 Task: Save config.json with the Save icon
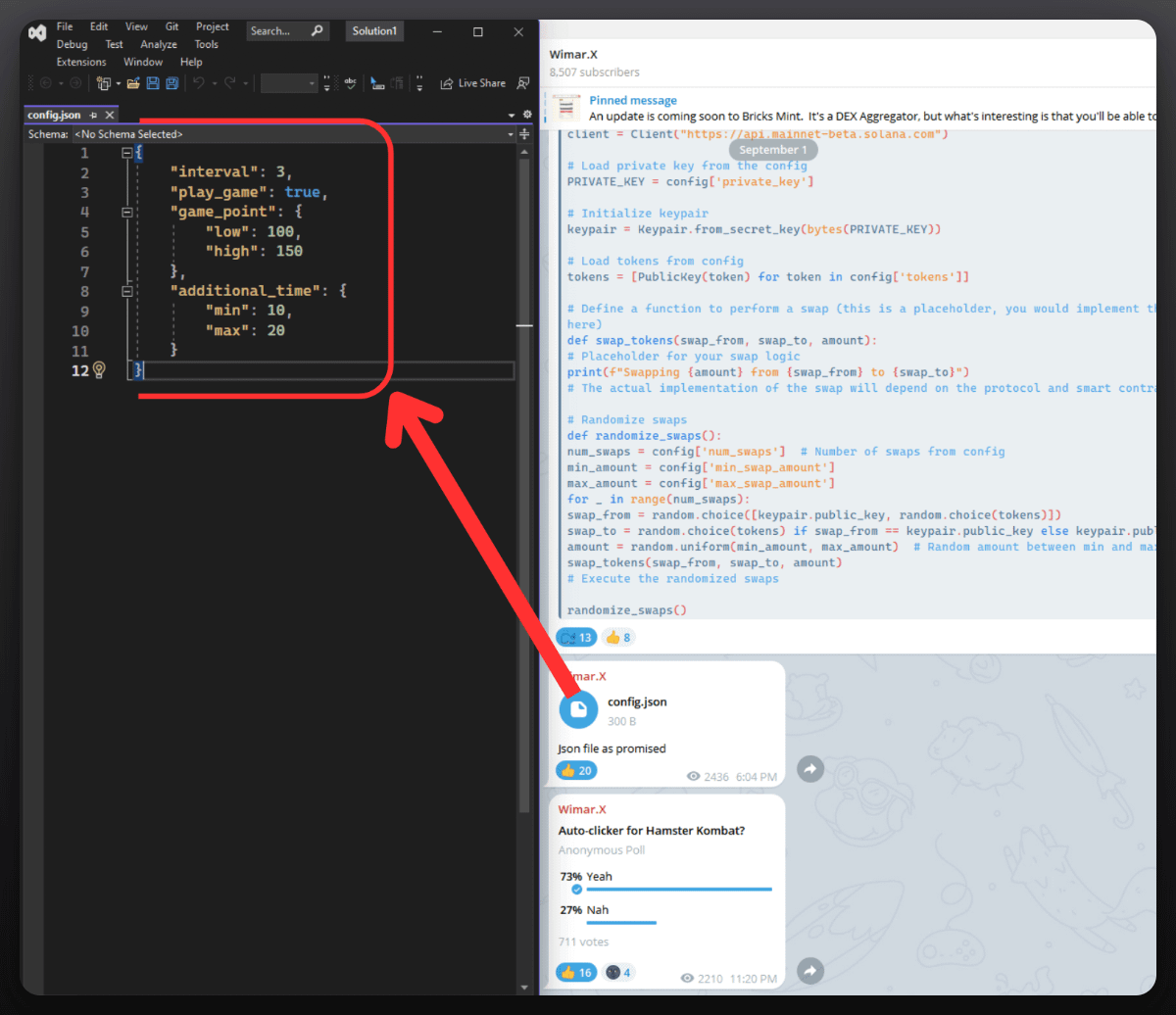tap(153, 83)
